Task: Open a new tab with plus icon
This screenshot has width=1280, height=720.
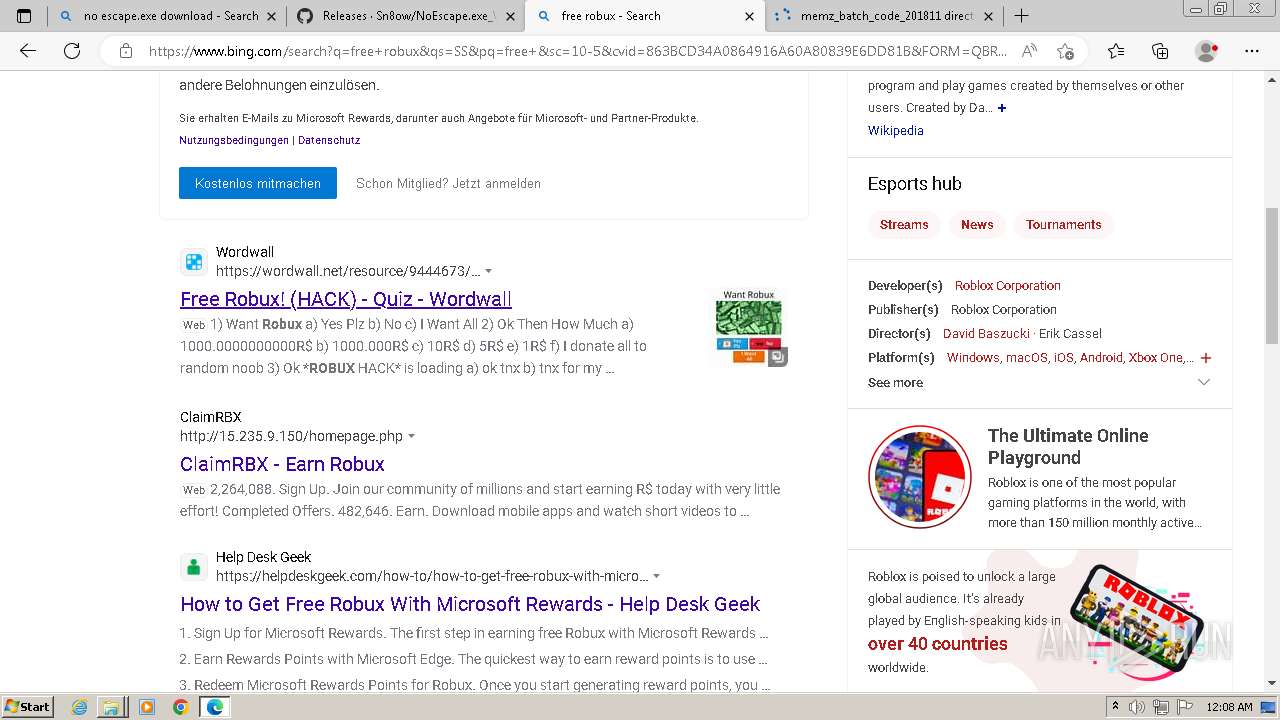Action: 1021,16
